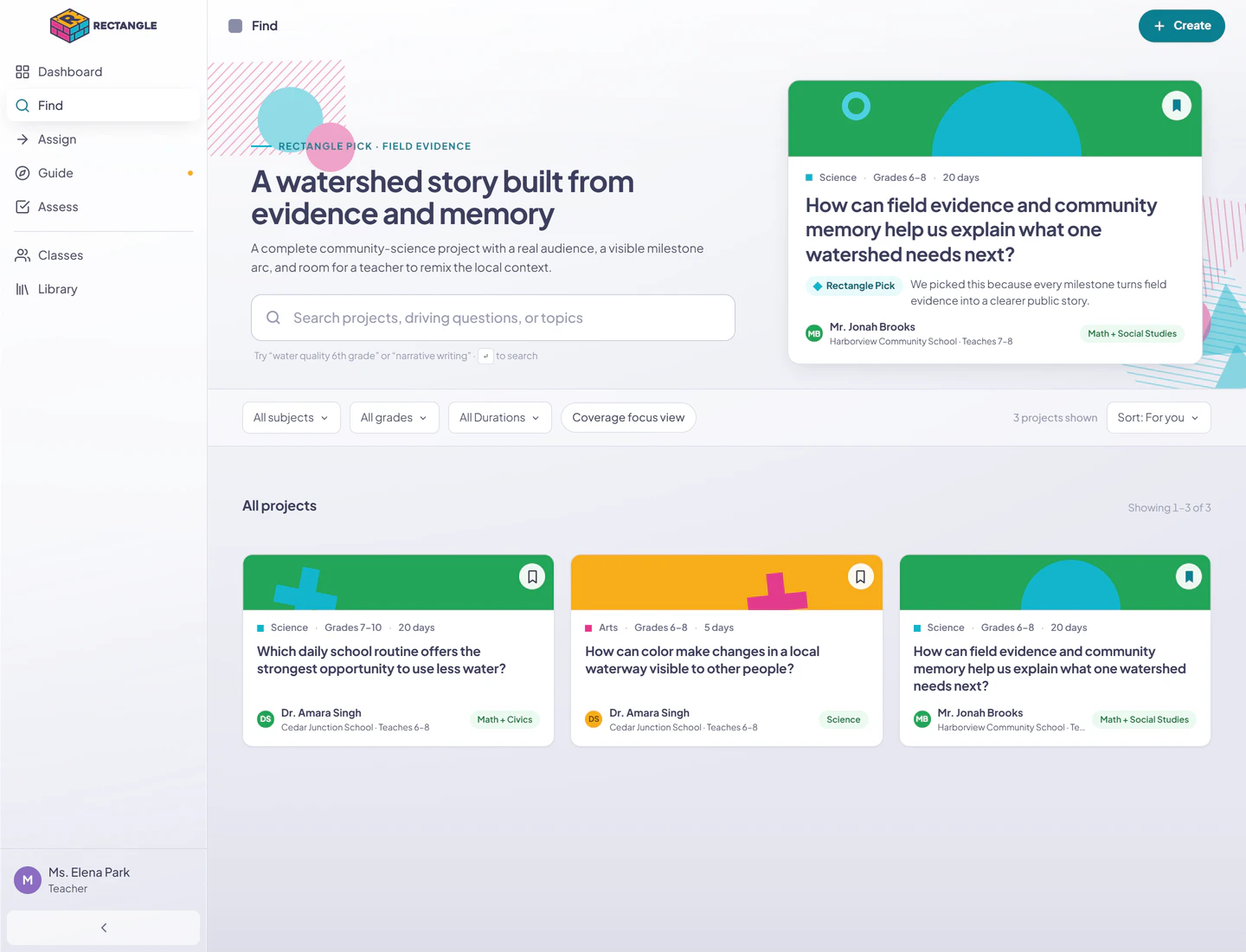Click the Assess checkmark icon

[22, 207]
